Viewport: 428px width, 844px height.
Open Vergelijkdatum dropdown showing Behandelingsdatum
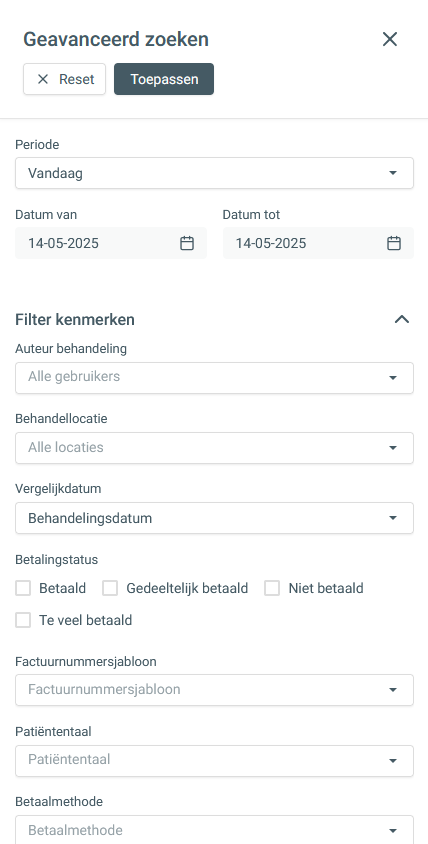(214, 518)
